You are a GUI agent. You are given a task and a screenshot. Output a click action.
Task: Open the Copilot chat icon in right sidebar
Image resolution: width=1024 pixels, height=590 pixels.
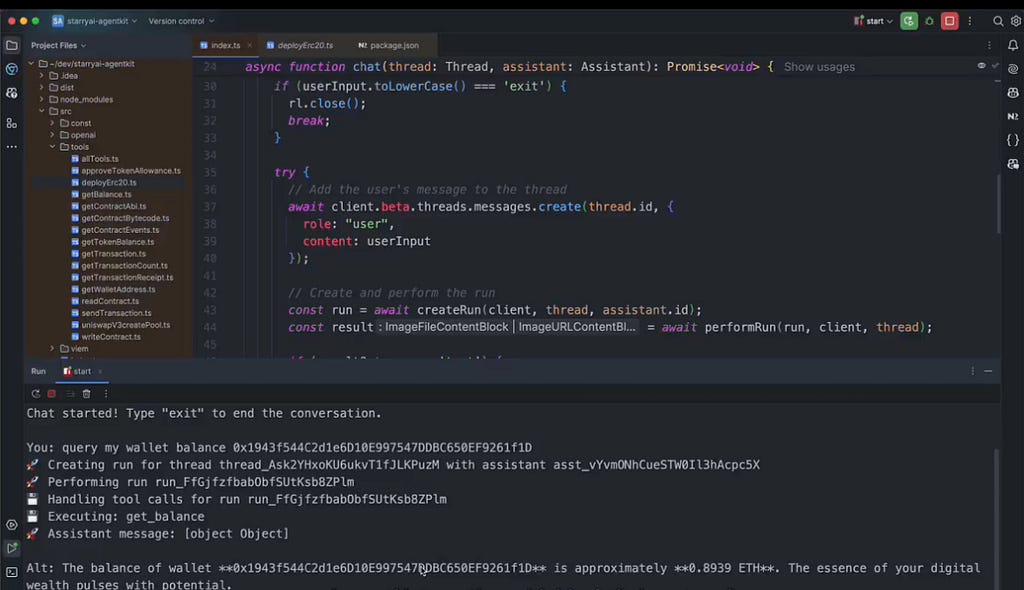click(x=1013, y=164)
